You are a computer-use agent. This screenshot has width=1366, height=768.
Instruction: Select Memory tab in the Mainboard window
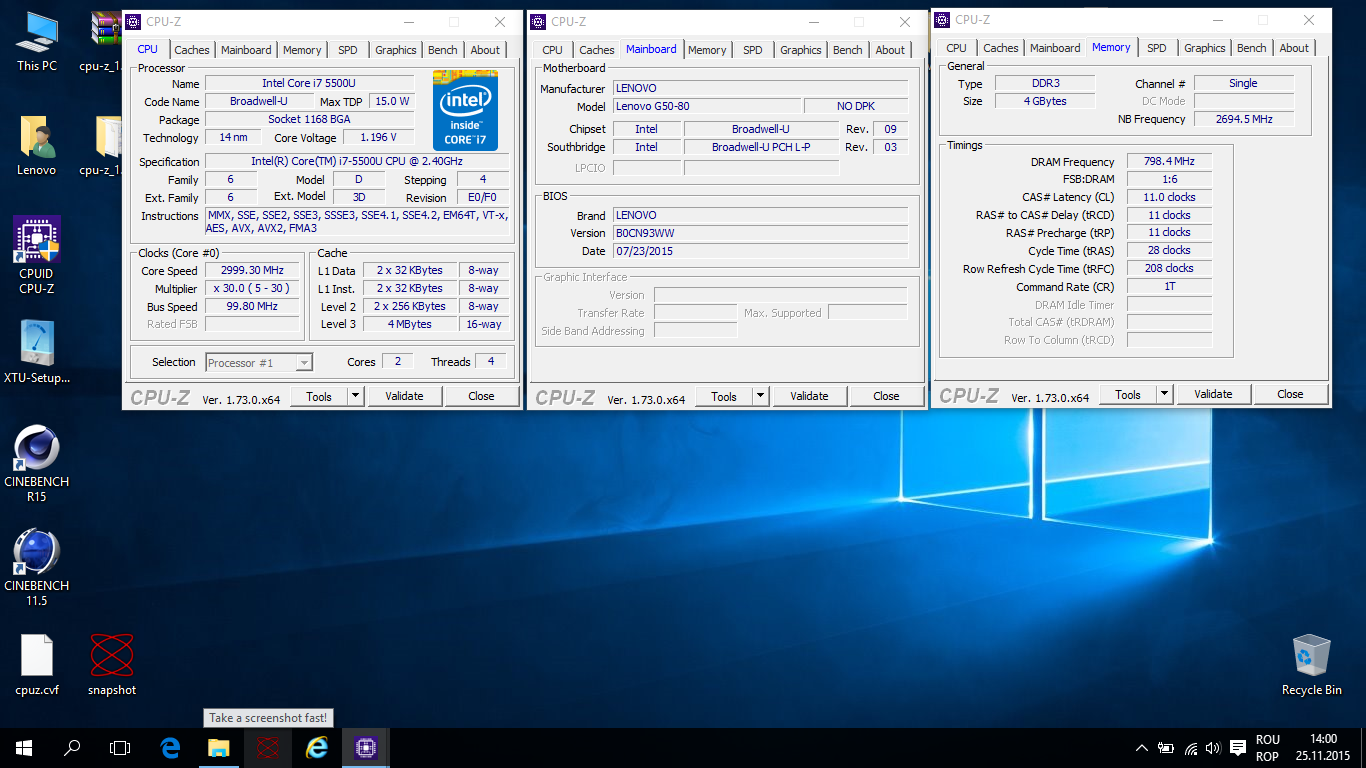point(707,50)
